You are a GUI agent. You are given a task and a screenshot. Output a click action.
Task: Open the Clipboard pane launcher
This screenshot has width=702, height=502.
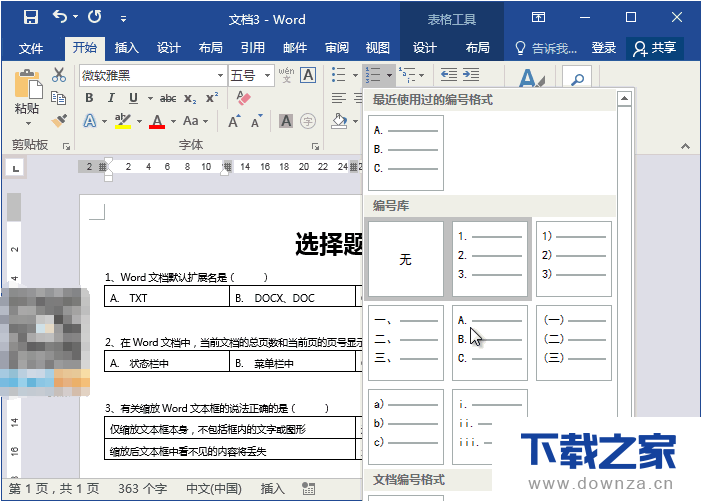point(67,146)
